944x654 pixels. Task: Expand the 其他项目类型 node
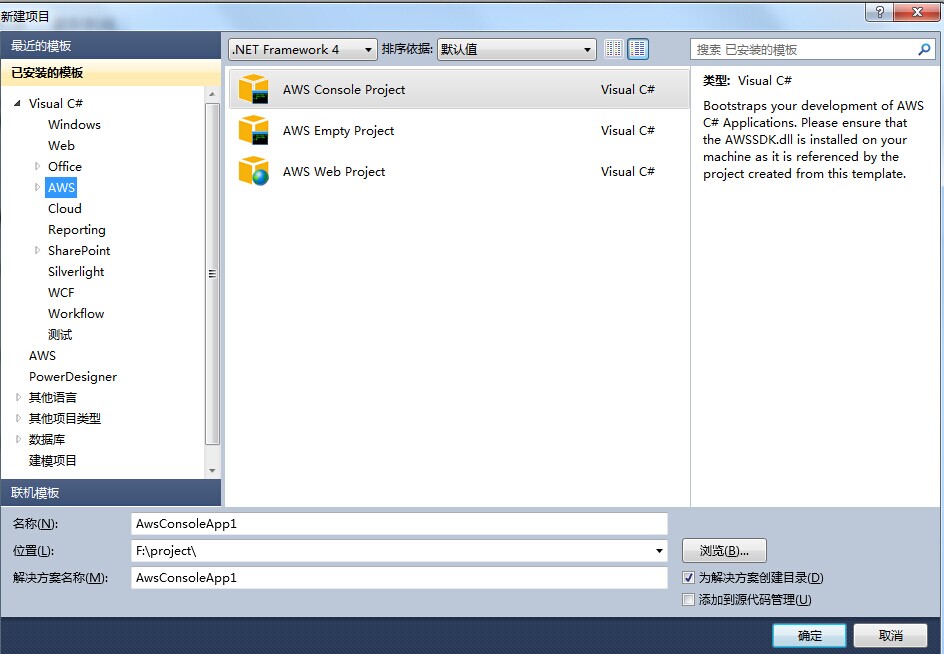[x=18, y=419]
